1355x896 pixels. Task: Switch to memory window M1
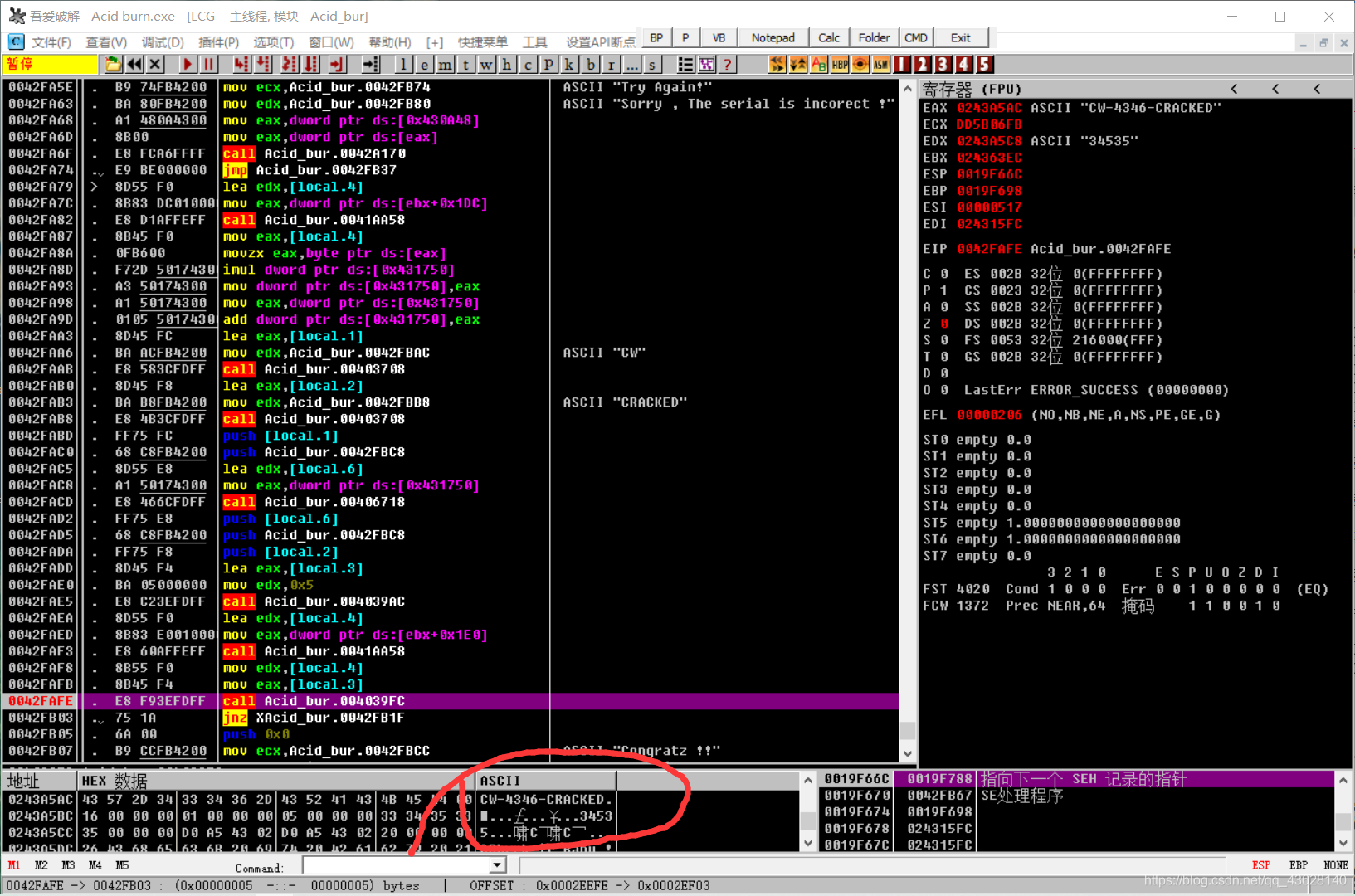(x=14, y=865)
